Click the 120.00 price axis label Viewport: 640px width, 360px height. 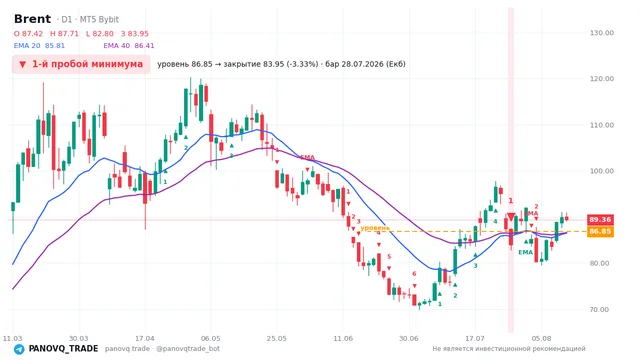[602, 79]
